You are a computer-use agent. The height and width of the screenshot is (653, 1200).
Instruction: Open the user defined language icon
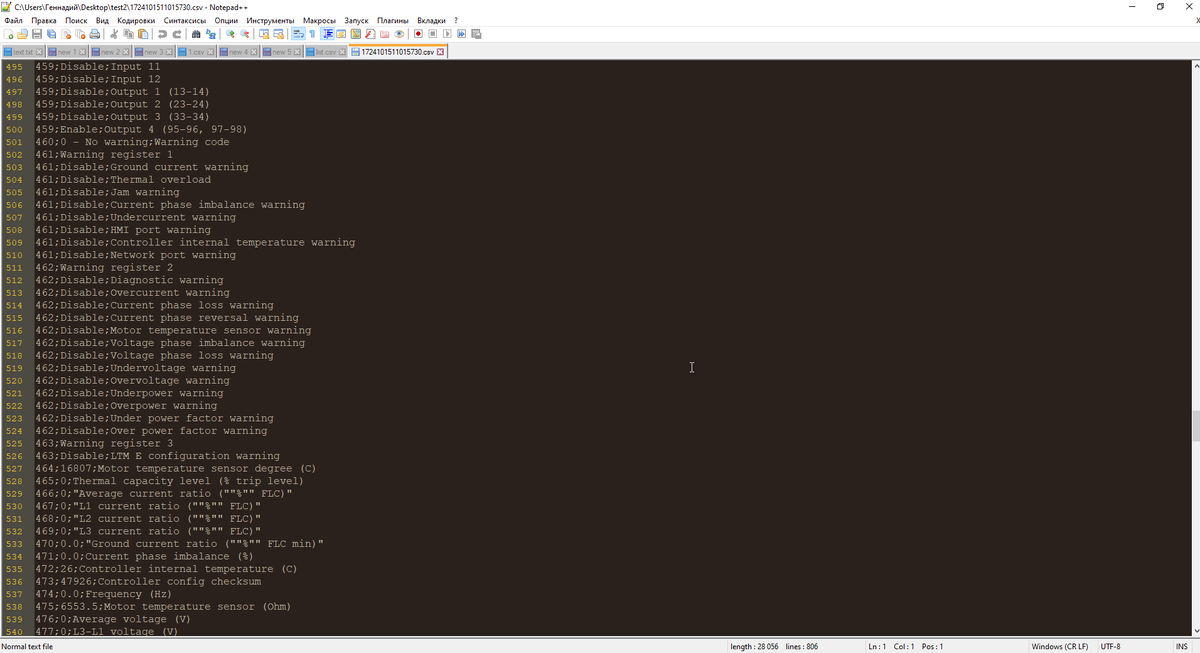point(342,33)
